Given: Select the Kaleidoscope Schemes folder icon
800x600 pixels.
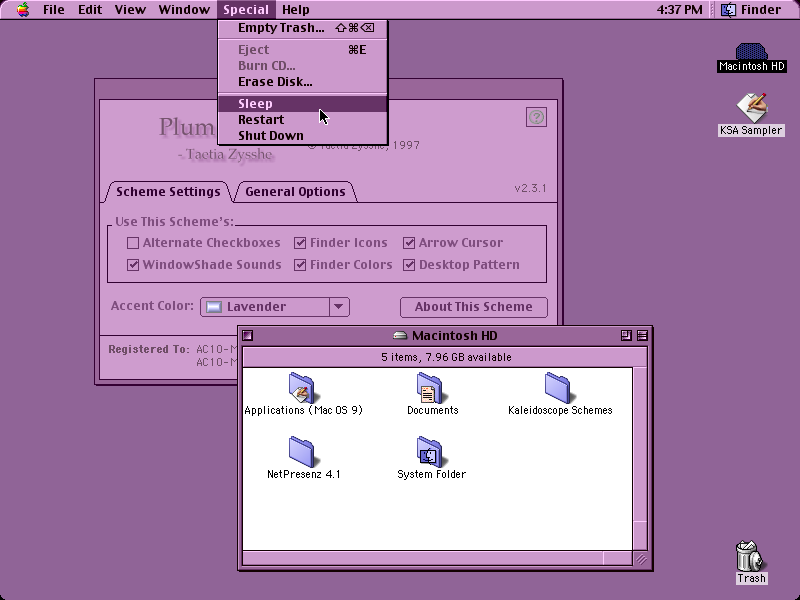Looking at the screenshot, I should [558, 388].
